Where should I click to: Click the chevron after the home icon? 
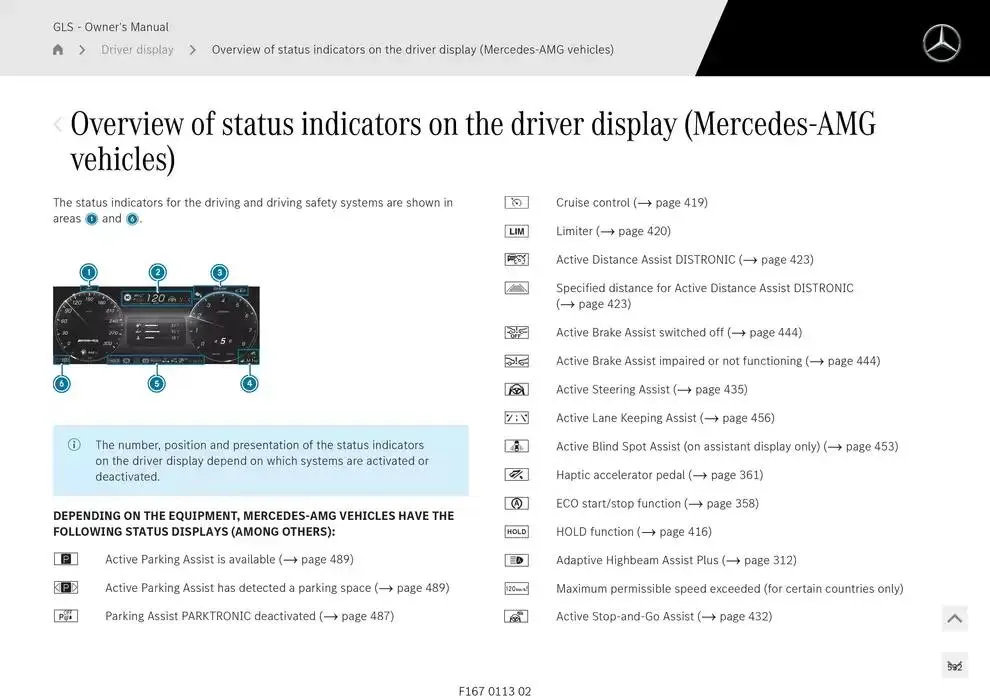pos(82,50)
